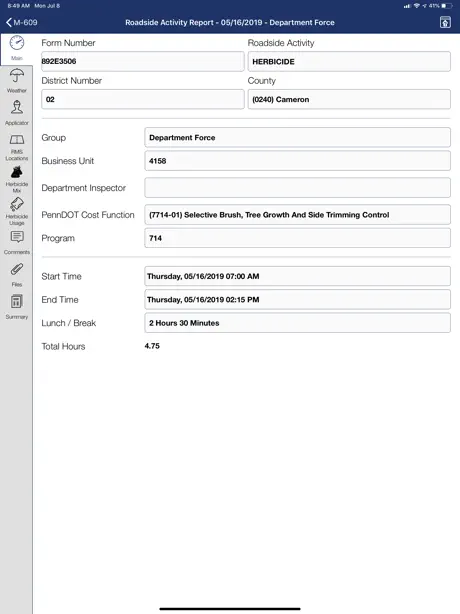Tap the PennDOT Cost Function label
Viewport: 460px width, 614px height.
click(x=88, y=215)
